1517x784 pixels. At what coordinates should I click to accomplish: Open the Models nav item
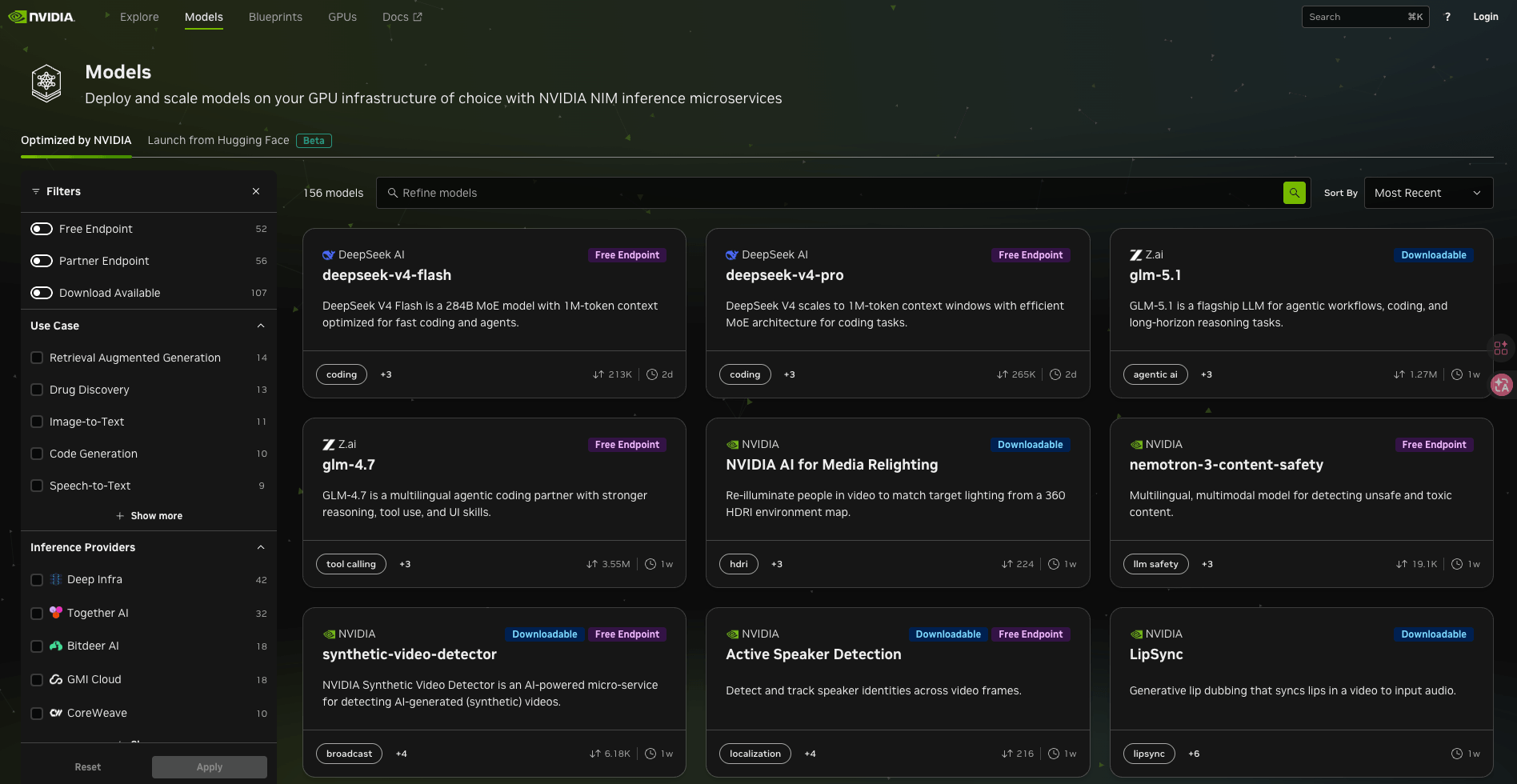click(204, 17)
